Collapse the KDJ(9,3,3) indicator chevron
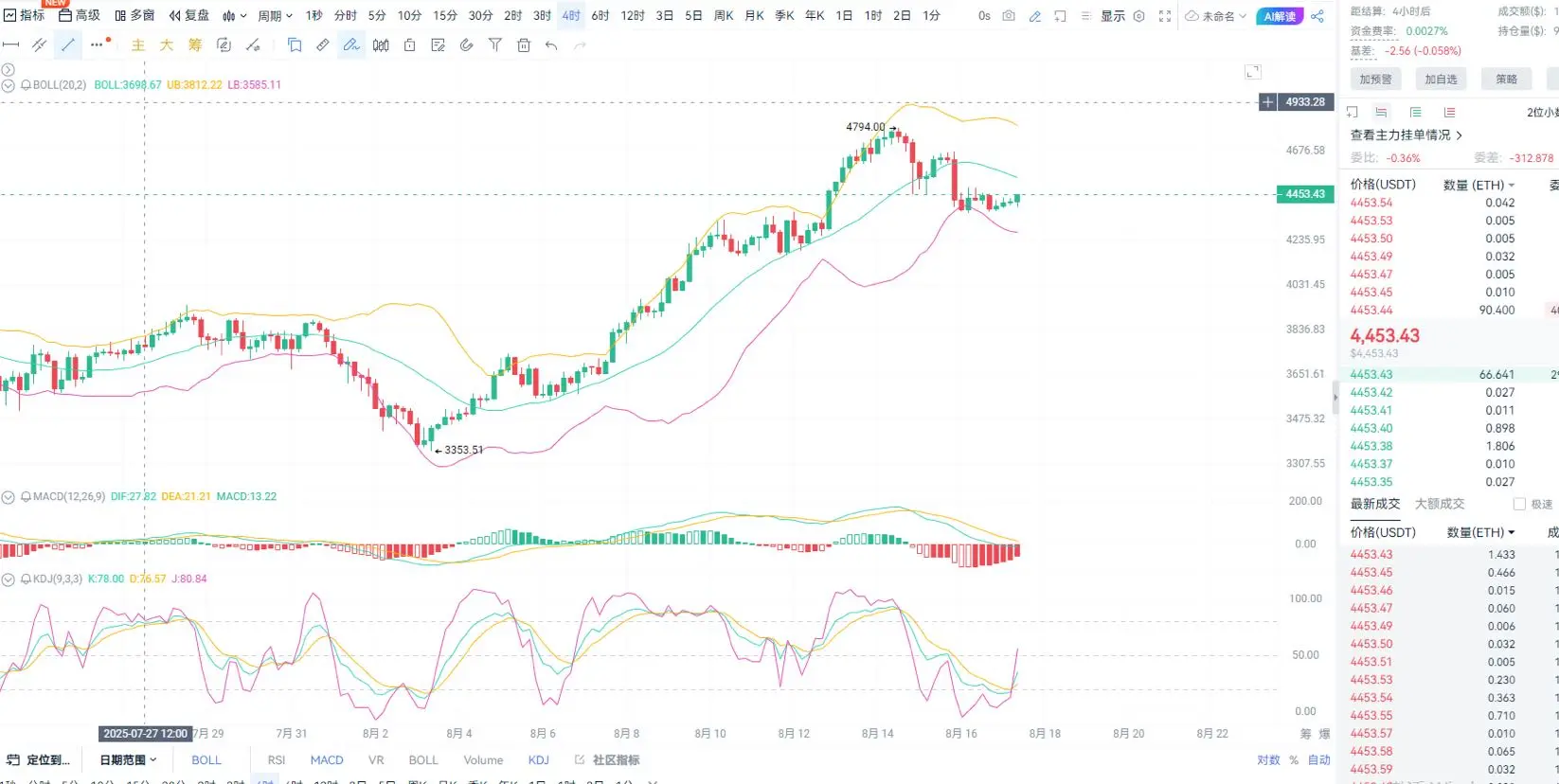This screenshot has height=784, width=1559. pyautogui.click(x=8, y=579)
